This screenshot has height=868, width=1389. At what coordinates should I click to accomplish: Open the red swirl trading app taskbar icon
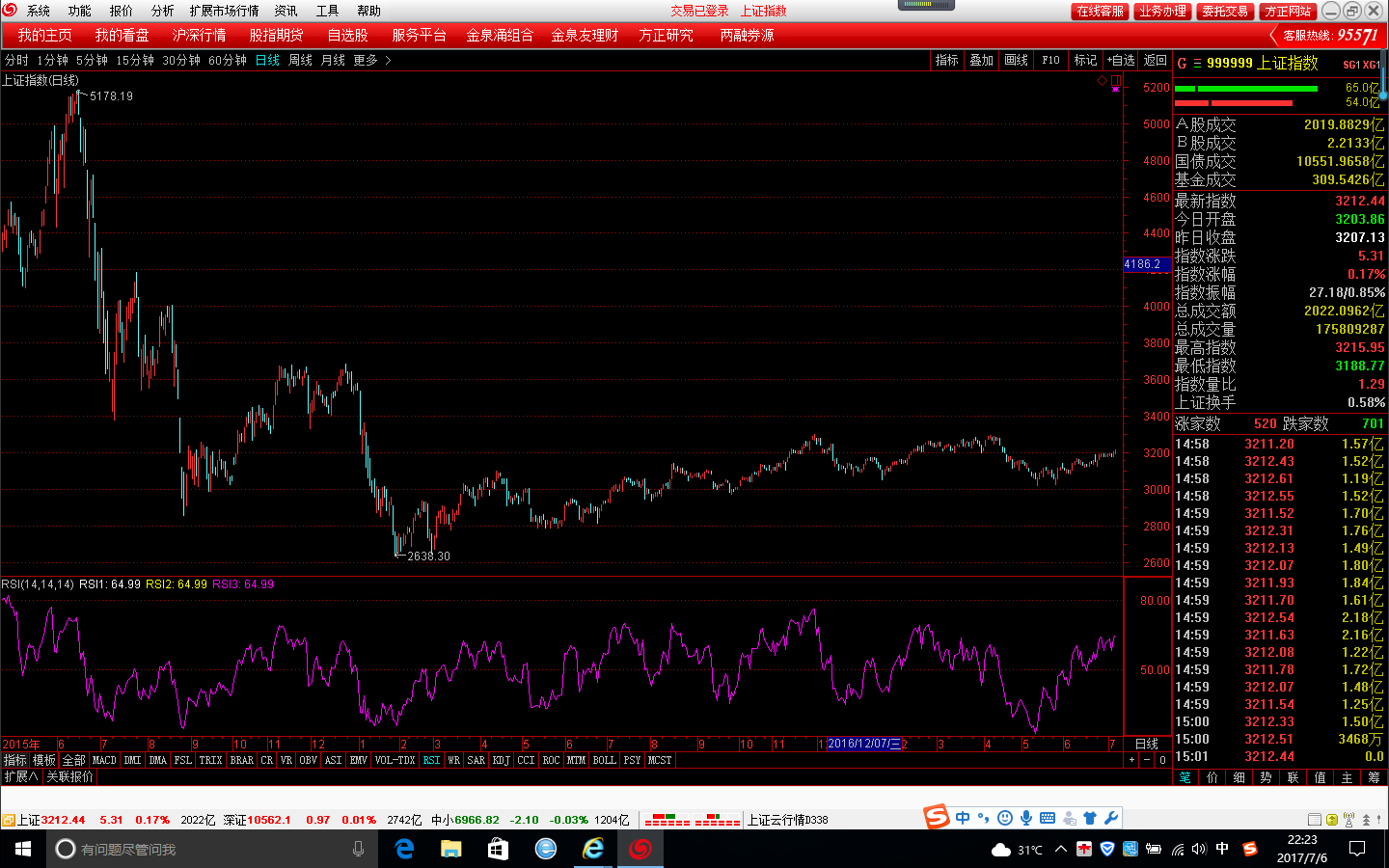[640, 849]
